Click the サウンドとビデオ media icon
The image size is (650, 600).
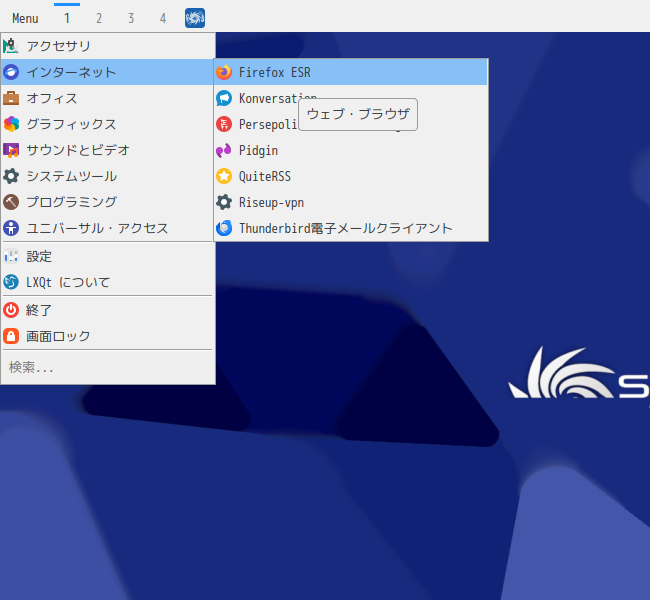point(11,150)
